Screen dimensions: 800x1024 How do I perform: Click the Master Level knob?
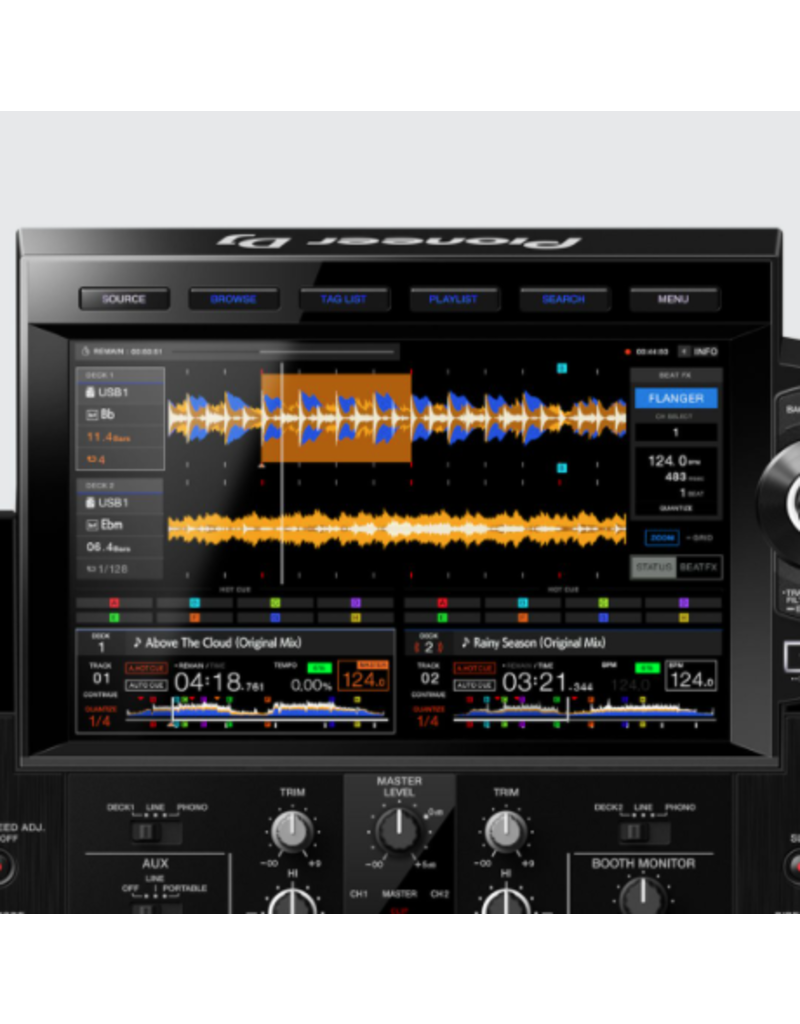point(399,829)
